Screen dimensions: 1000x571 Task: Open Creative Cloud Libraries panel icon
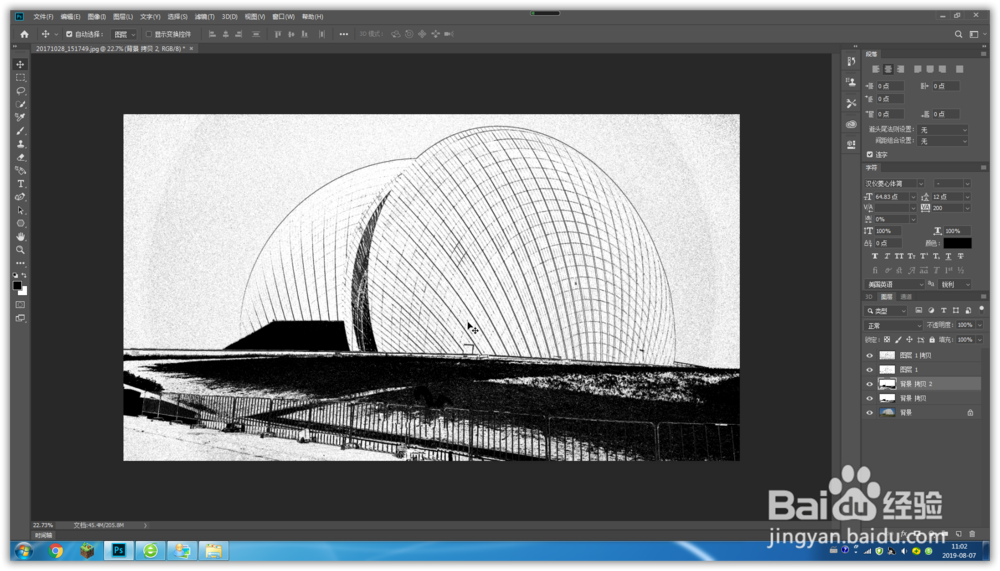click(x=851, y=124)
